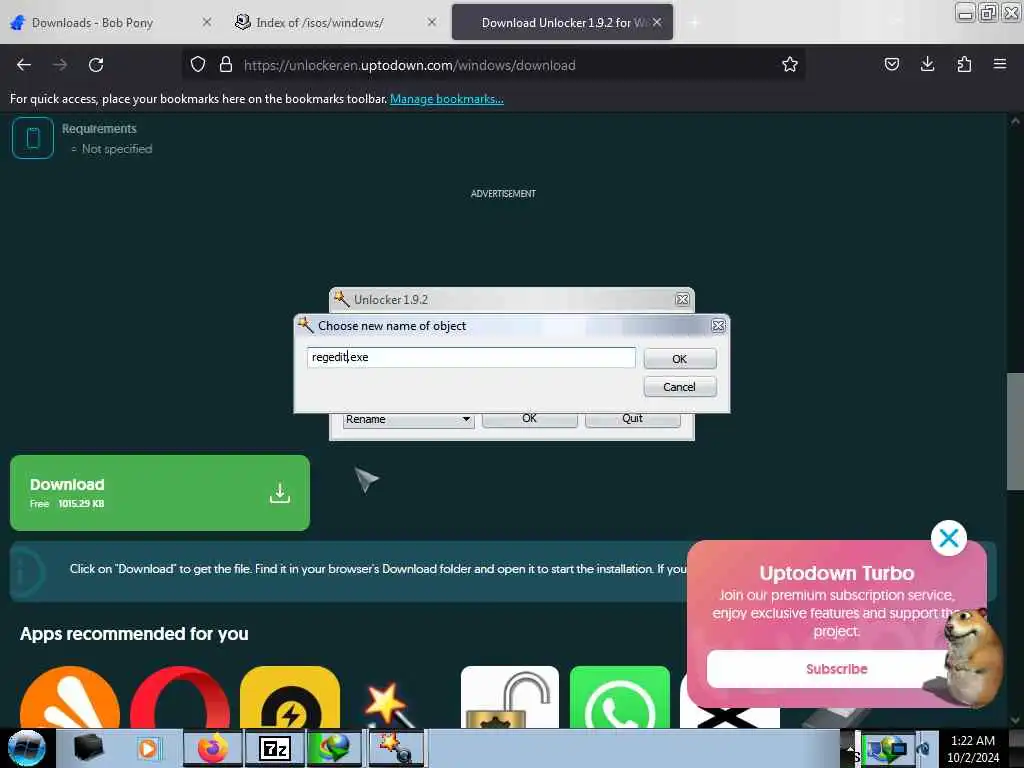Close the Choose new name dialog
The height and width of the screenshot is (768, 1024).
tap(718, 326)
